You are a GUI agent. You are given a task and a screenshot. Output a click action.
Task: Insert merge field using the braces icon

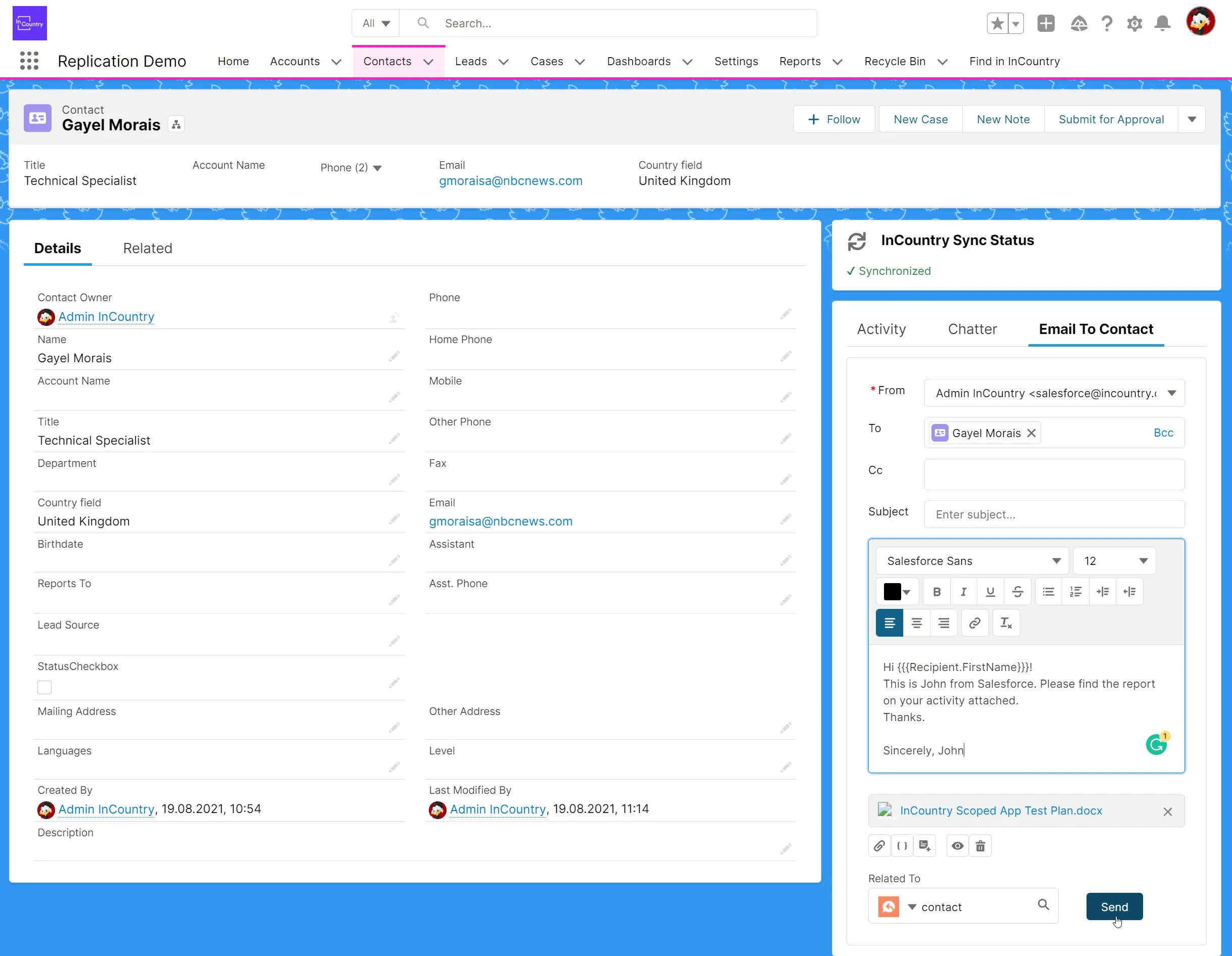(902, 845)
